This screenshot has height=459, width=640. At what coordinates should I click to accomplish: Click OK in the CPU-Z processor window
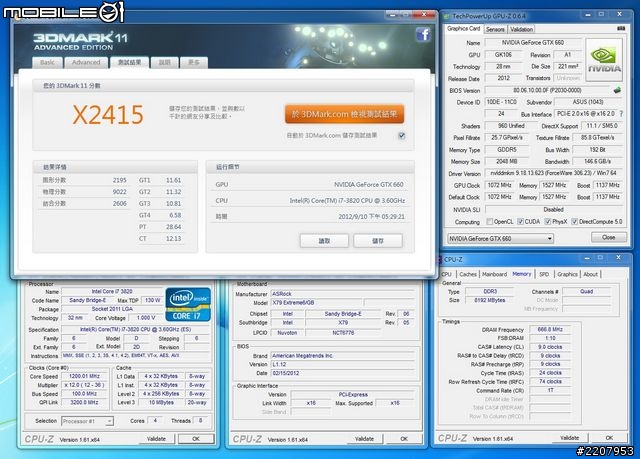[x=196, y=439]
